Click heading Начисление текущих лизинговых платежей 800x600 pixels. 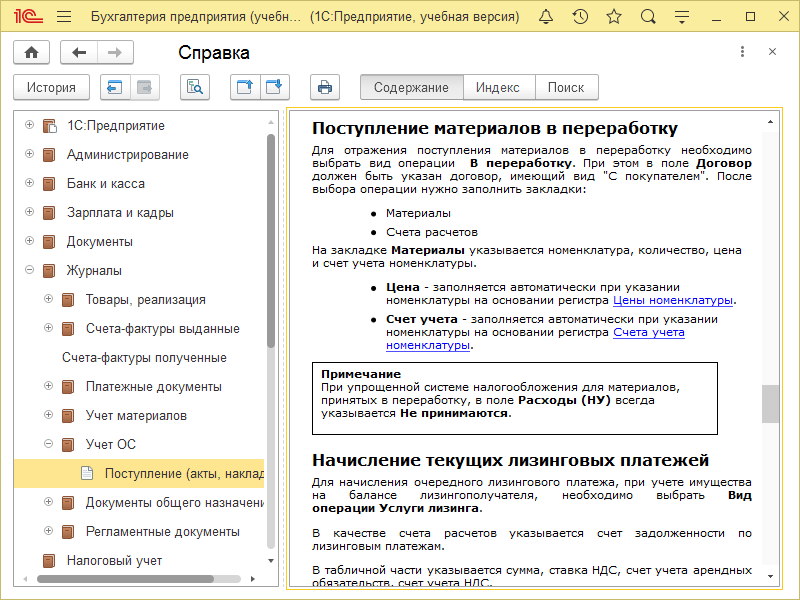511,460
